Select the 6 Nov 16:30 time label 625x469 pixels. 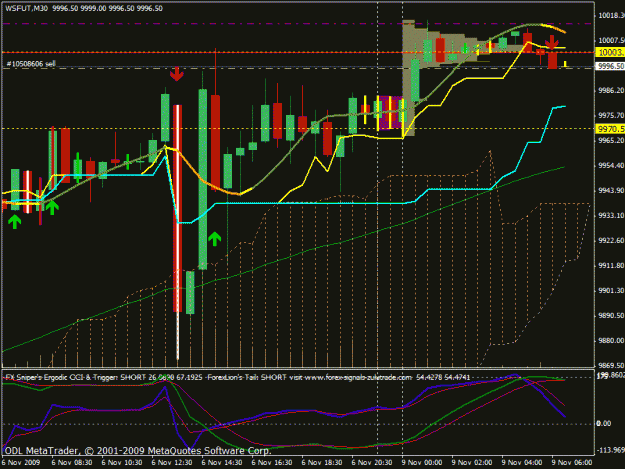coord(272,463)
